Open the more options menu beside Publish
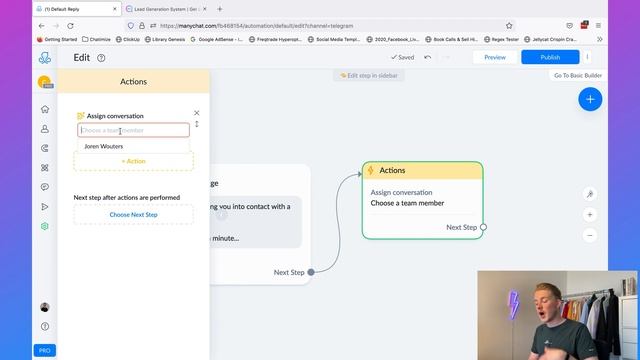Image resolution: width=640 pixels, height=360 pixels. [587, 57]
